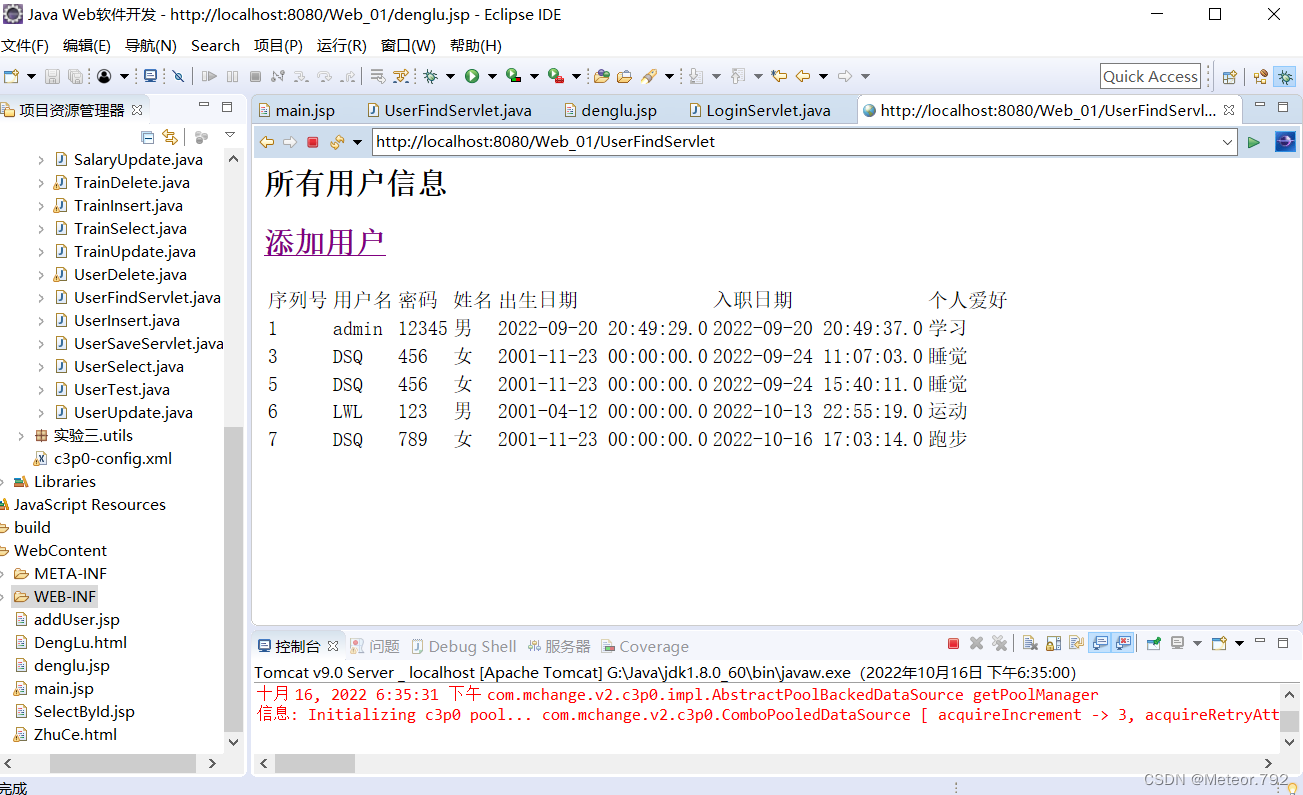
Task: Enable link with editor in project explorer
Action: click(x=170, y=137)
